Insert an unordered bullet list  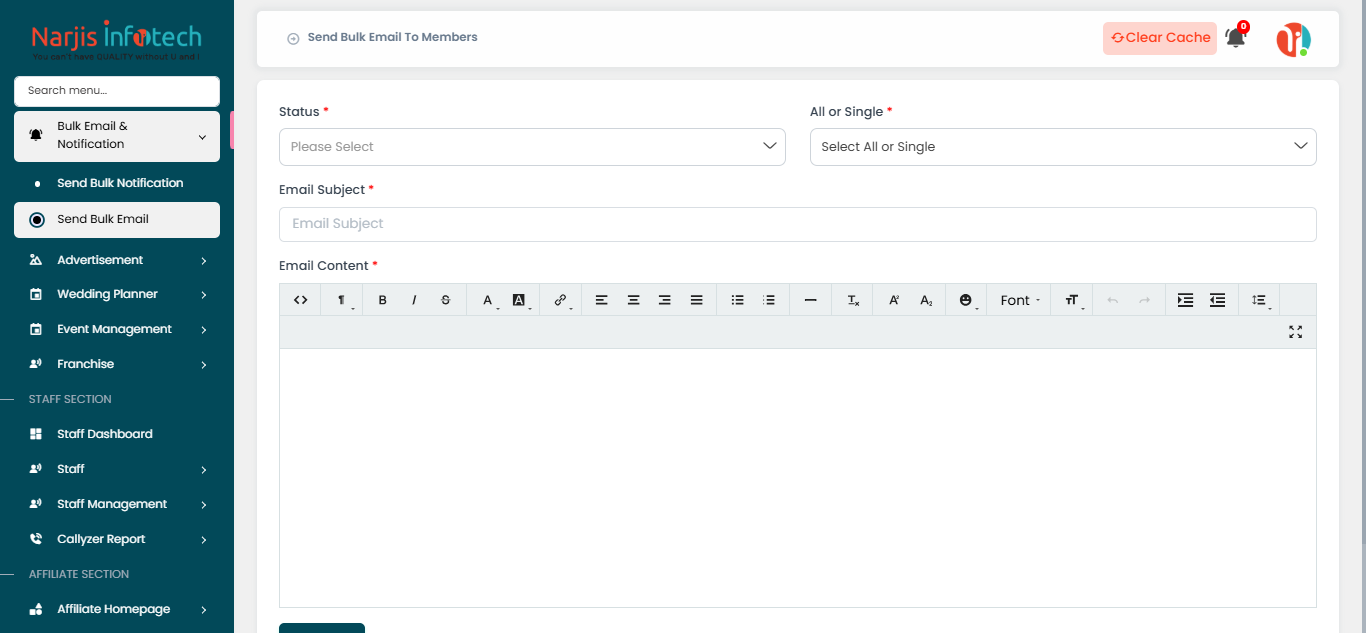coord(738,300)
